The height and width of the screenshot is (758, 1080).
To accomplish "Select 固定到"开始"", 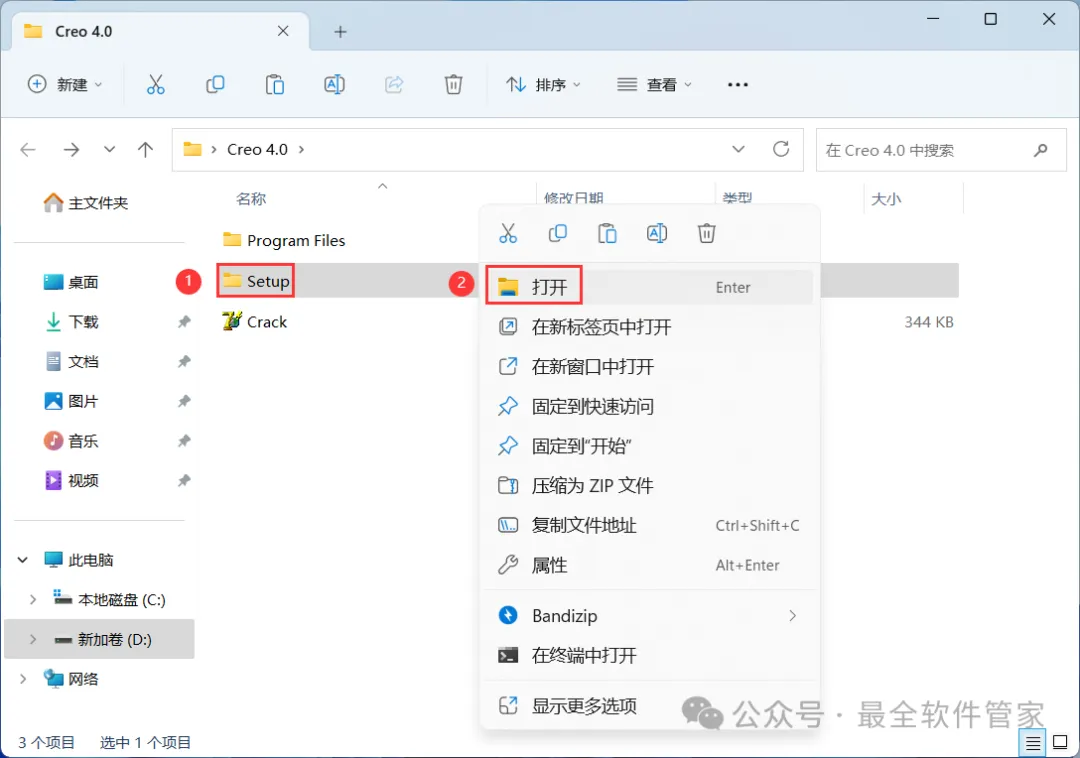I will (x=649, y=446).
